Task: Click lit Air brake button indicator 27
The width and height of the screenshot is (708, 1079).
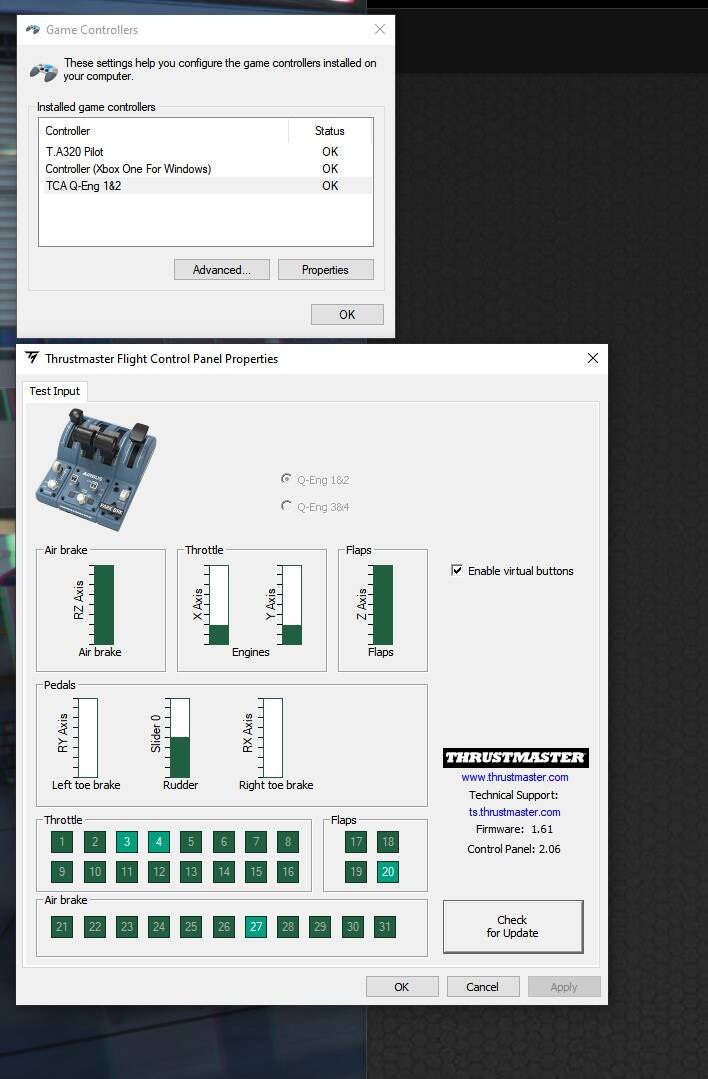Action: (x=256, y=926)
